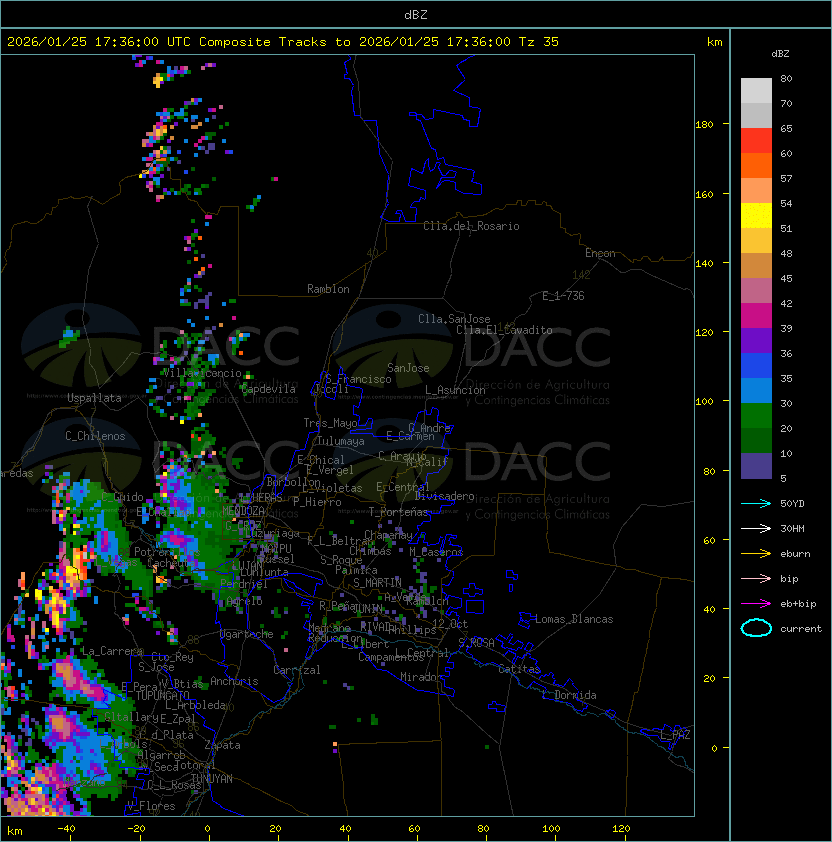Click the 'Zapata' map label
The height and width of the screenshot is (842, 832).
point(222,745)
